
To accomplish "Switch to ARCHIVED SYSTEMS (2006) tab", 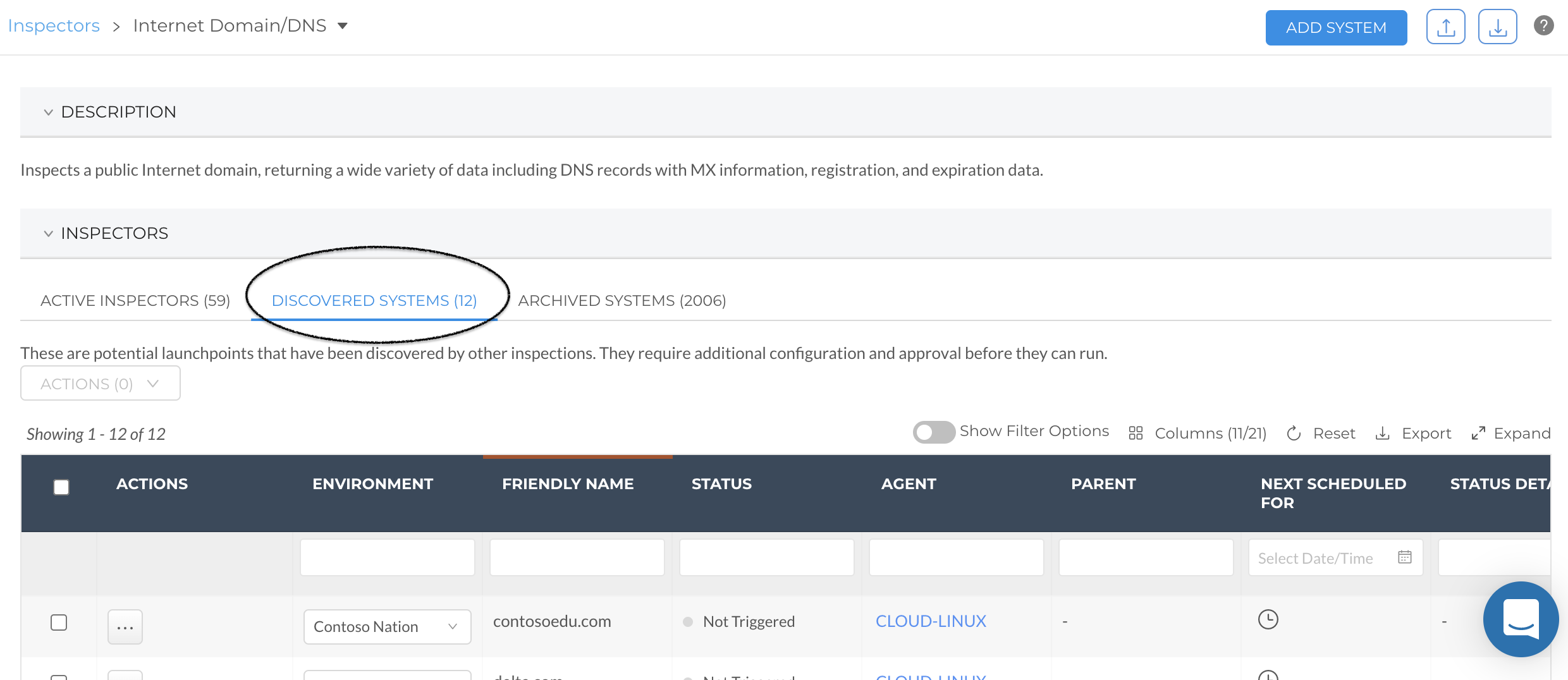I will [622, 300].
